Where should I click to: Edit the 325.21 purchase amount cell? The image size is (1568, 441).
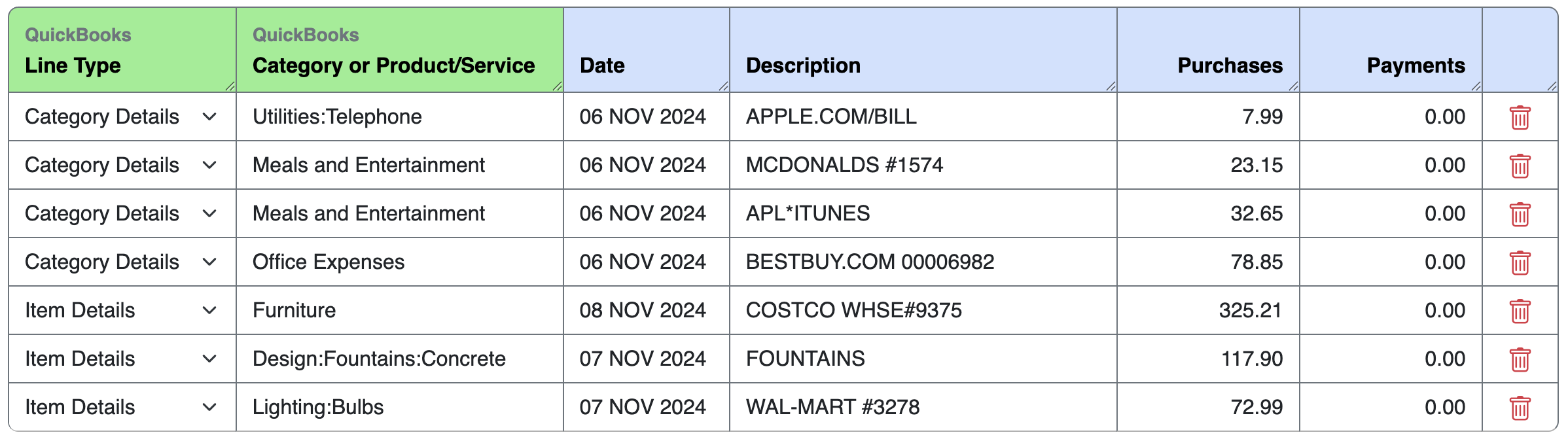pyautogui.click(x=1208, y=310)
